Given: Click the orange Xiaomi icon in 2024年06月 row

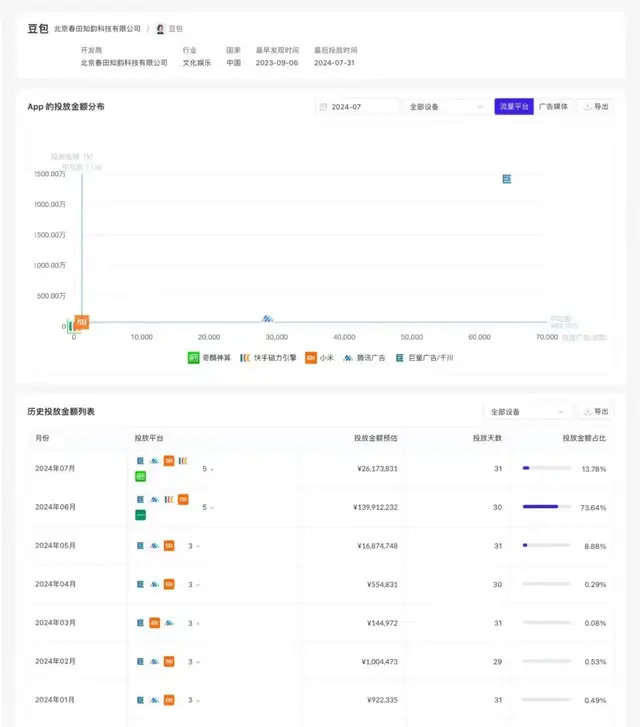Looking at the screenshot, I should tap(183, 499).
